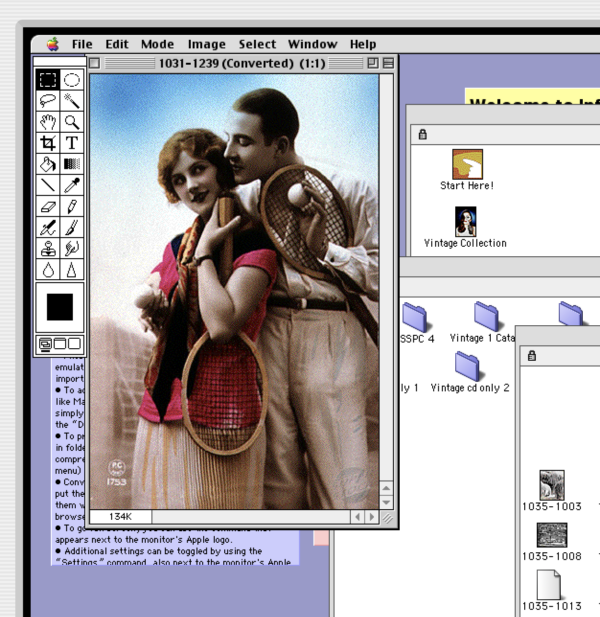Open the Image menu
Image resolution: width=600 pixels, height=617 pixels.
(207, 44)
